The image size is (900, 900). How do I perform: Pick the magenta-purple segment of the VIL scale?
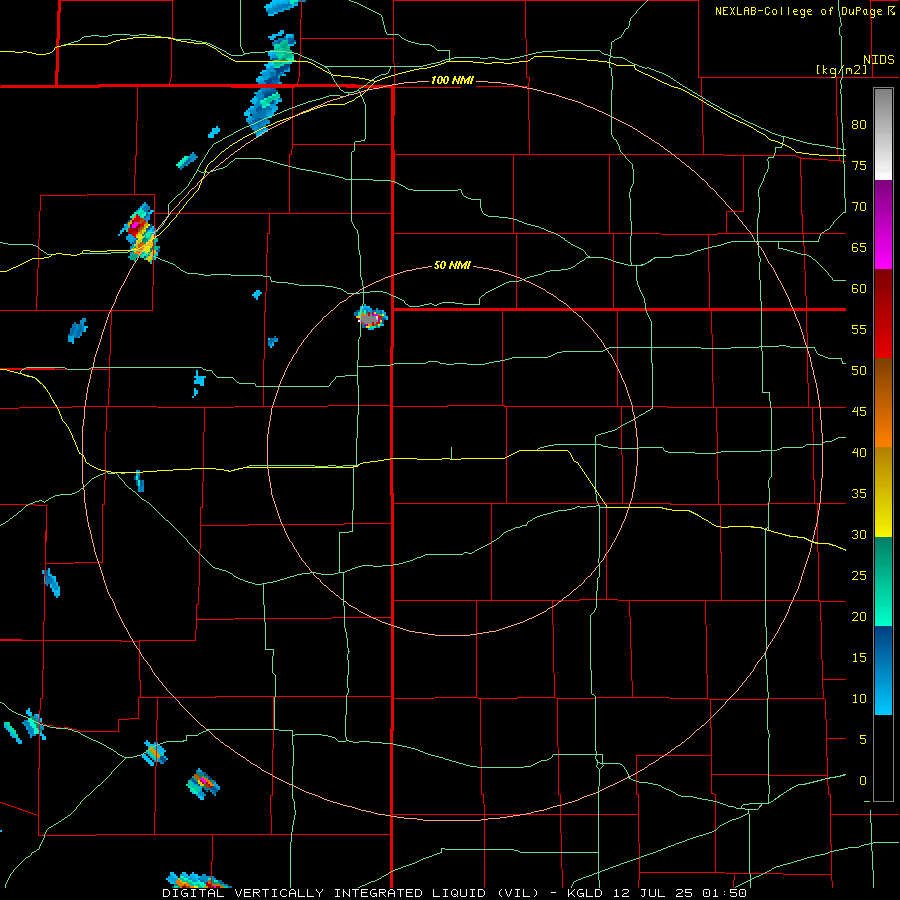883,224
